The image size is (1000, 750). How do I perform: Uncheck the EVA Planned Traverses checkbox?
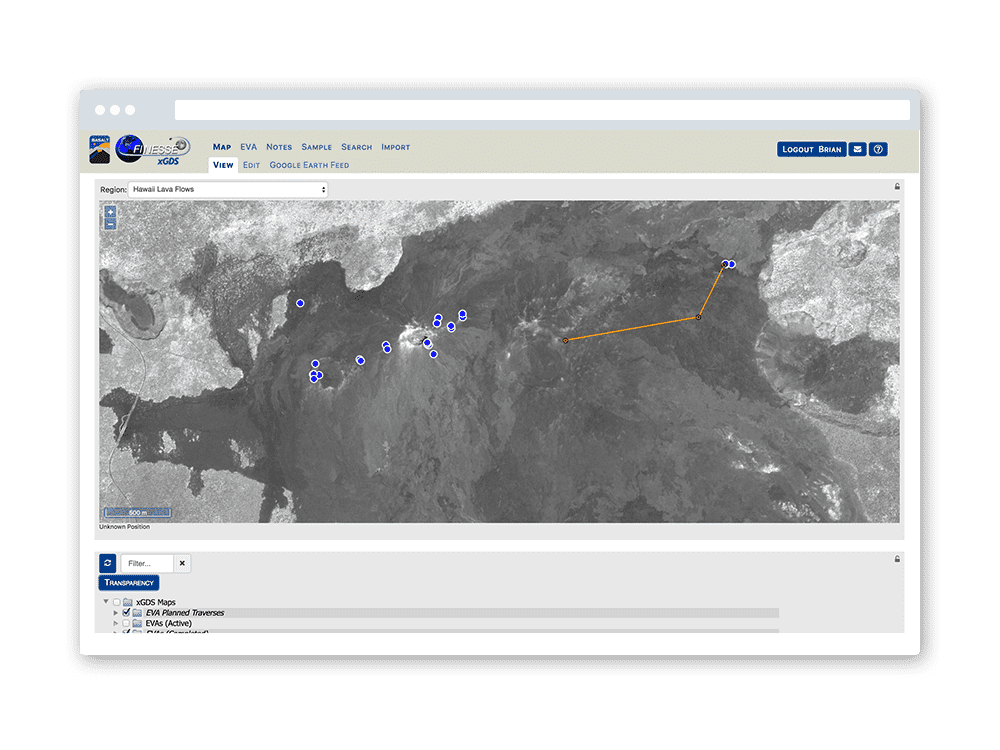[x=126, y=613]
